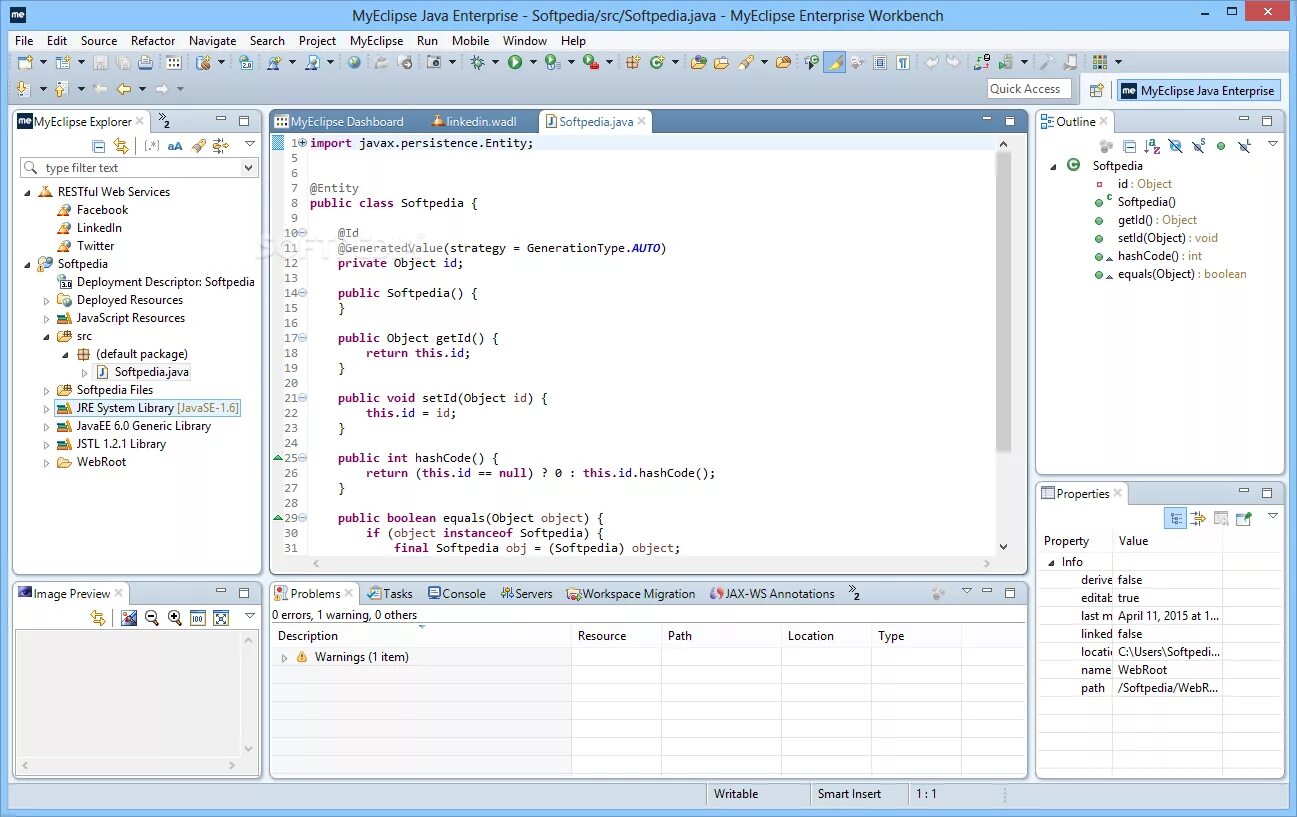
Task: Click the New Java Class icon
Action: (656, 62)
